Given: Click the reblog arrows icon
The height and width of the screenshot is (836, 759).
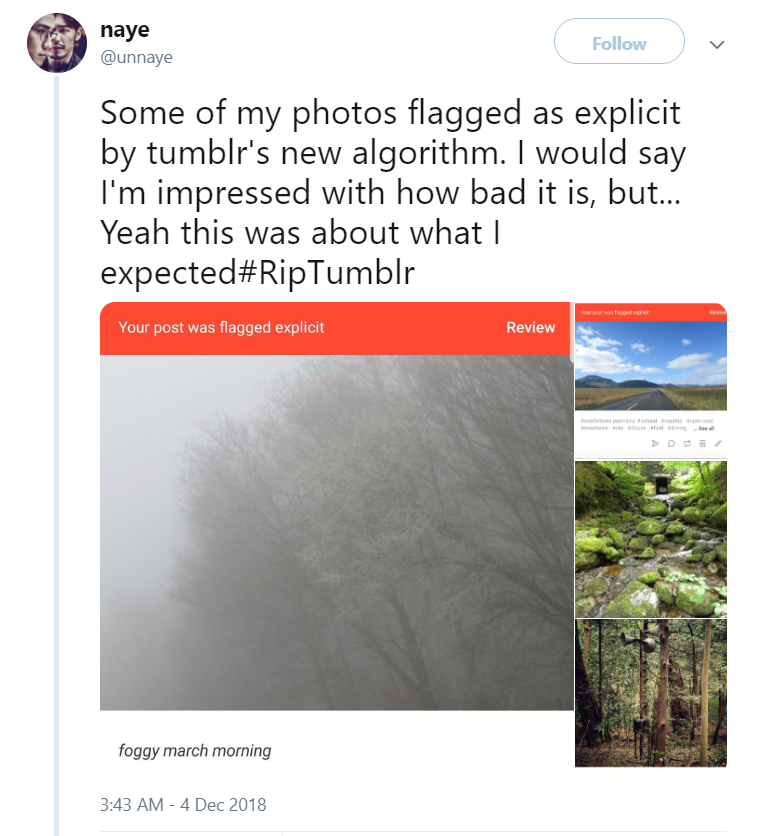Looking at the screenshot, I should coord(687,443).
